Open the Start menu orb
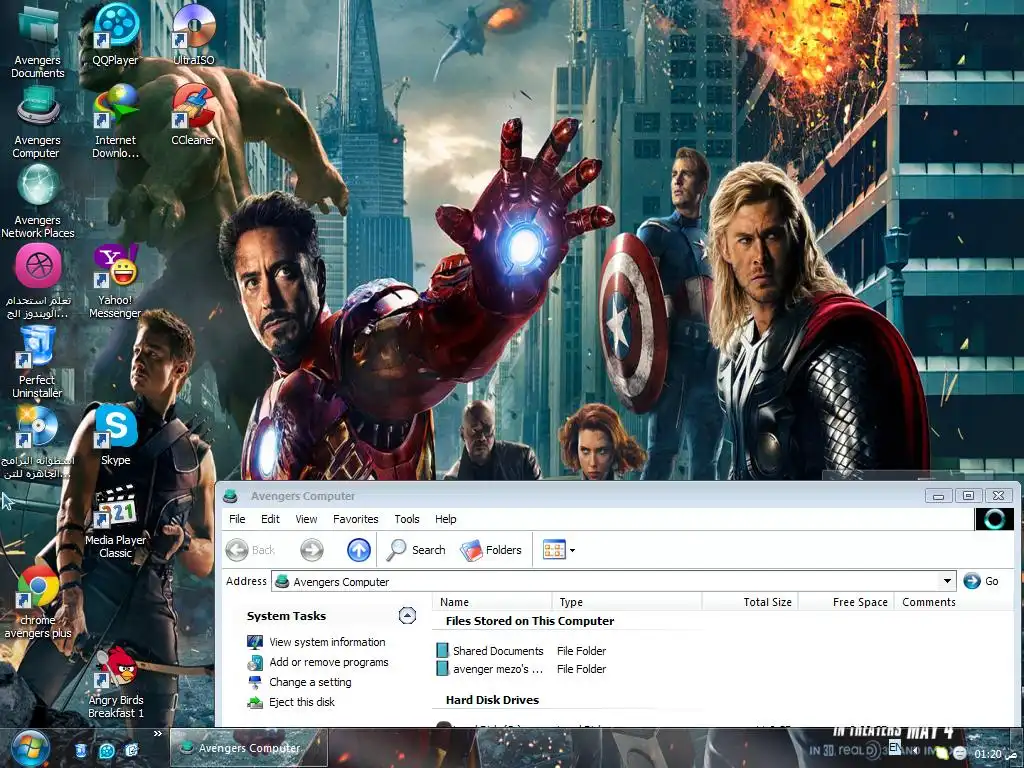Screen dimensions: 1024x768 point(29,749)
